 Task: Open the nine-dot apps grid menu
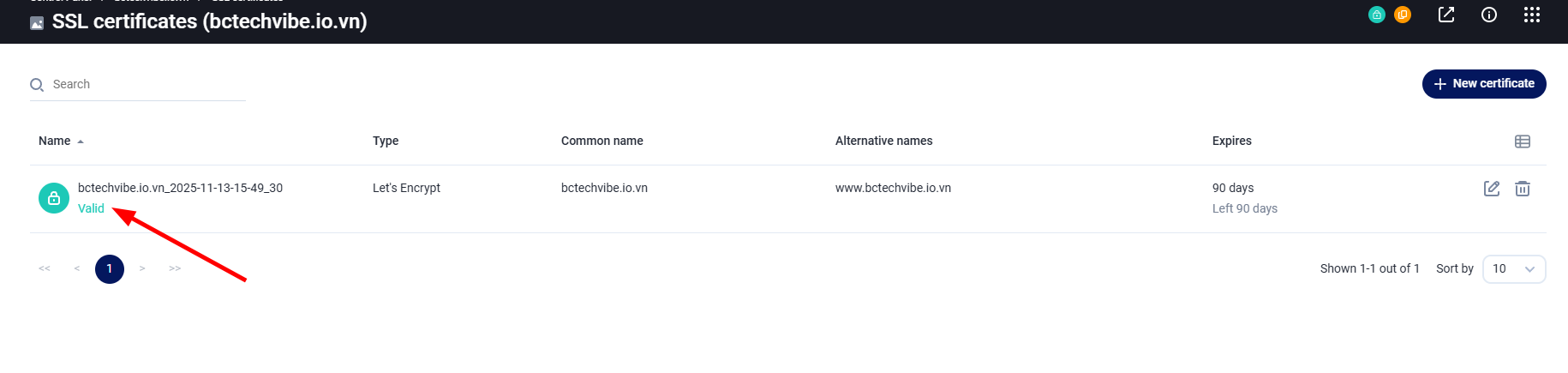1532,15
